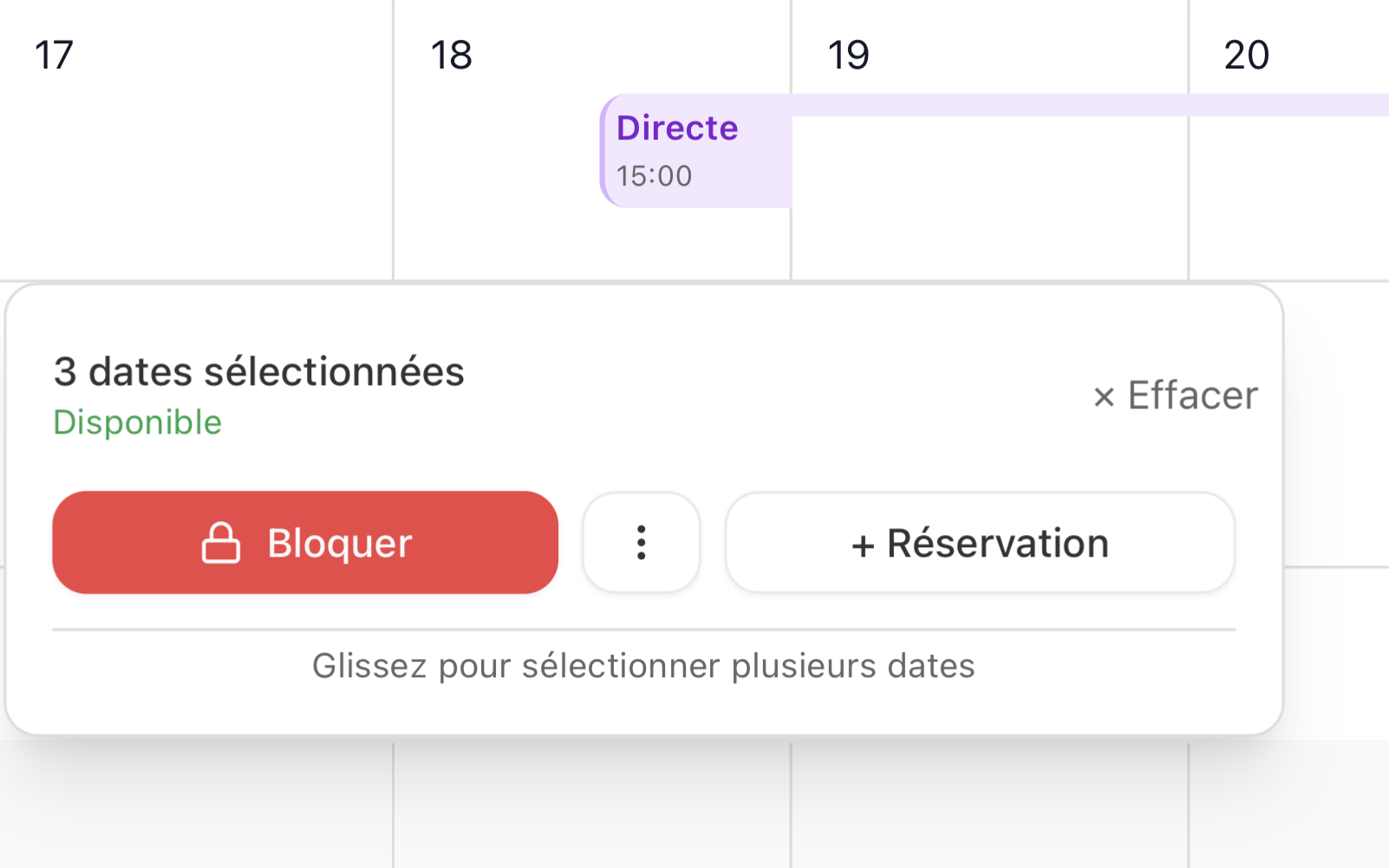Select day 18 date number

(x=451, y=55)
